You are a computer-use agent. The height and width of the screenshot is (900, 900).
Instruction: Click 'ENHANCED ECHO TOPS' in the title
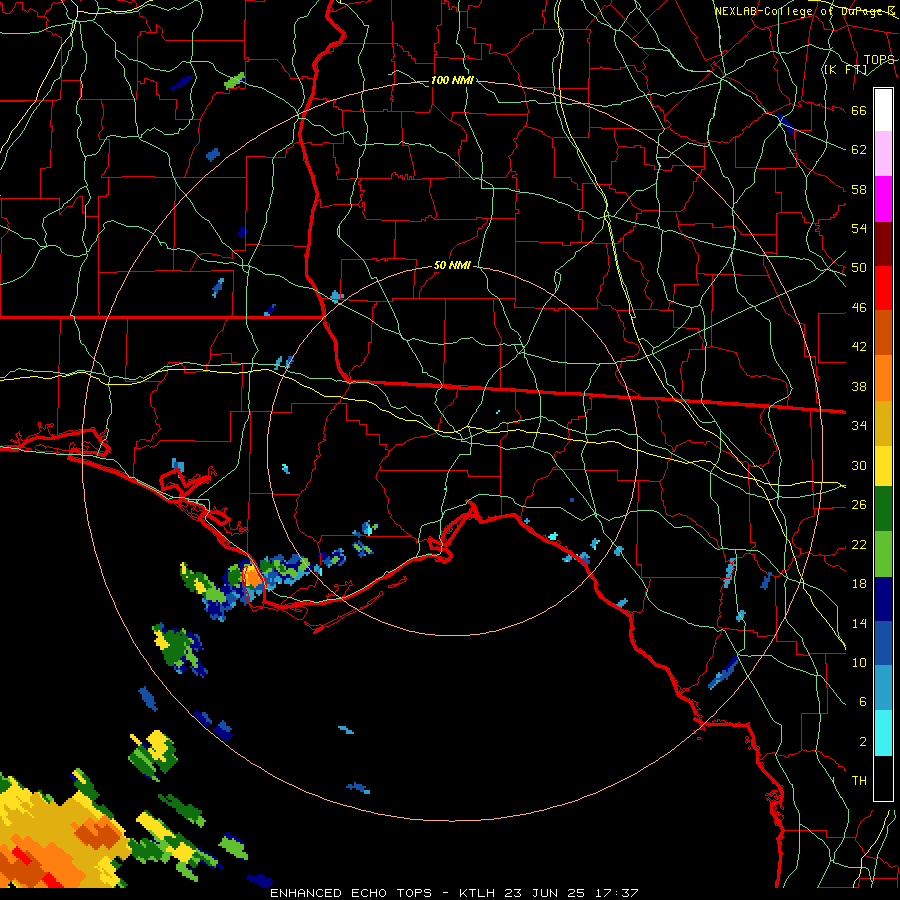(351, 893)
